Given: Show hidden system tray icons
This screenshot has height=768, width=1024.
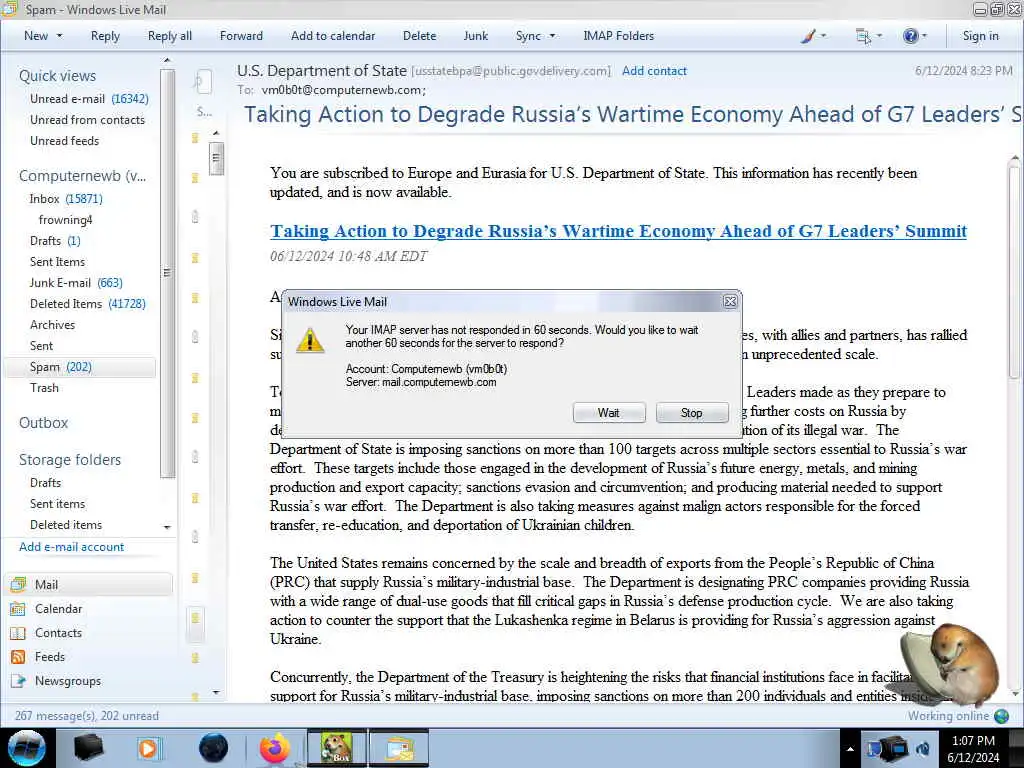Looking at the screenshot, I should tap(850, 749).
